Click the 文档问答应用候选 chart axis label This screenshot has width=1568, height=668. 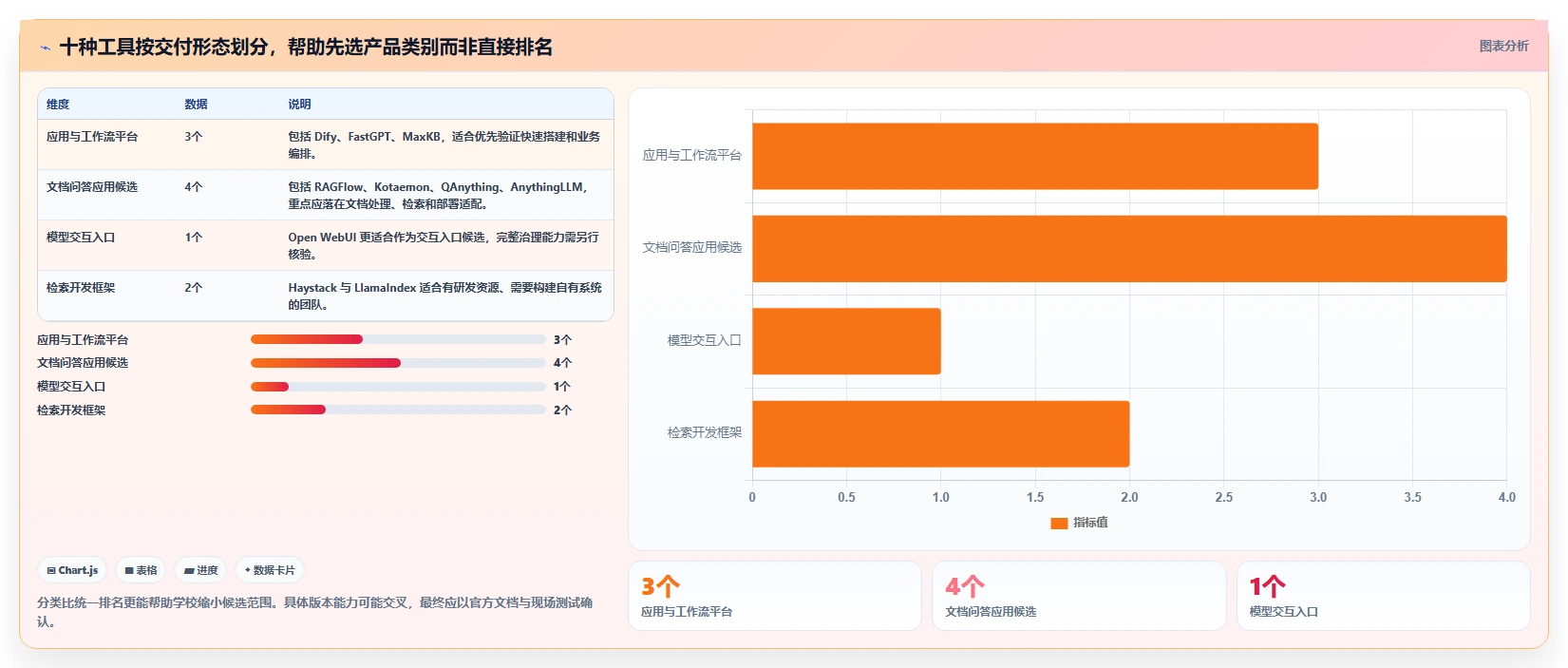(x=692, y=248)
